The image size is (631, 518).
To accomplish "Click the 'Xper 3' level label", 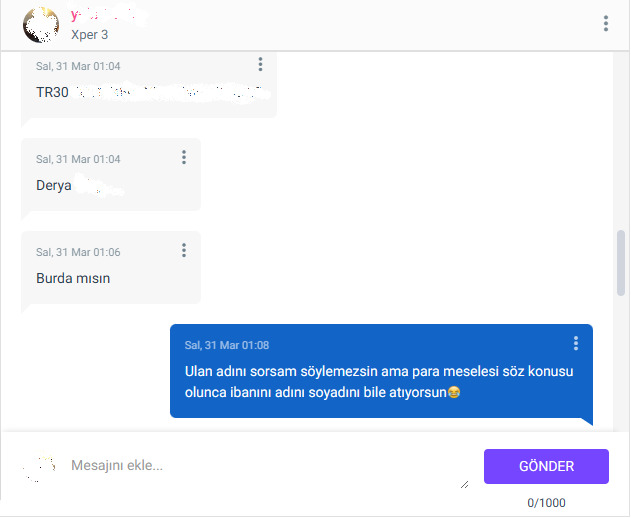I will coord(90,35).
